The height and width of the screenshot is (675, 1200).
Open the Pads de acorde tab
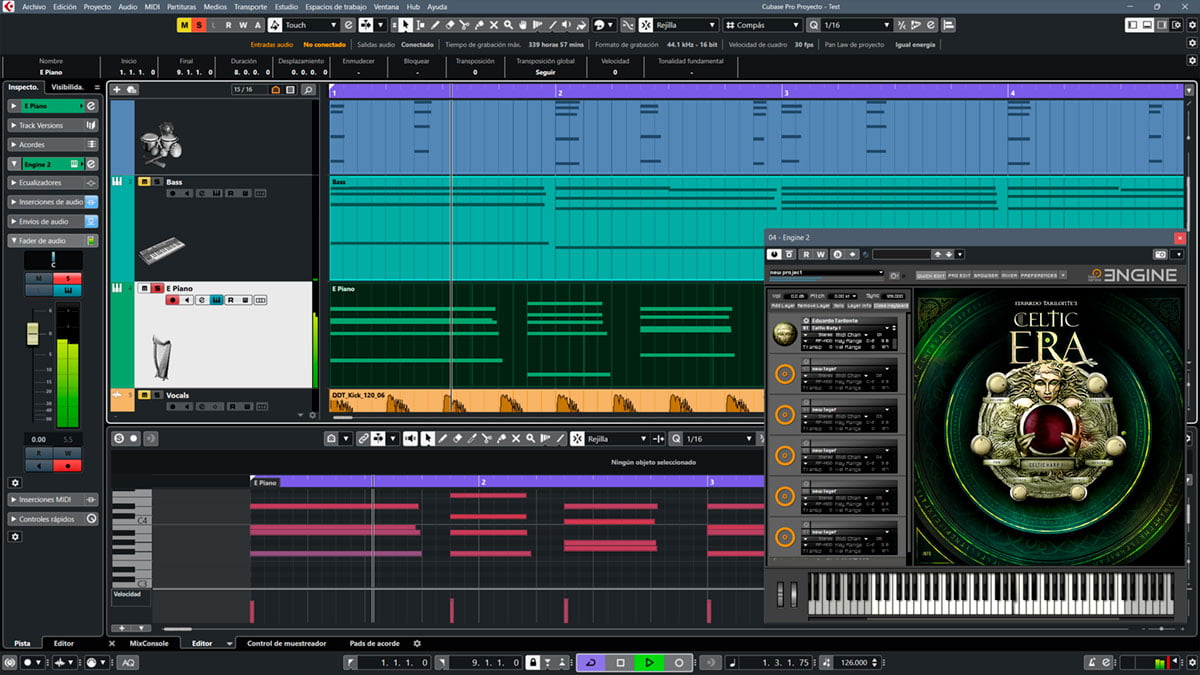pos(375,644)
